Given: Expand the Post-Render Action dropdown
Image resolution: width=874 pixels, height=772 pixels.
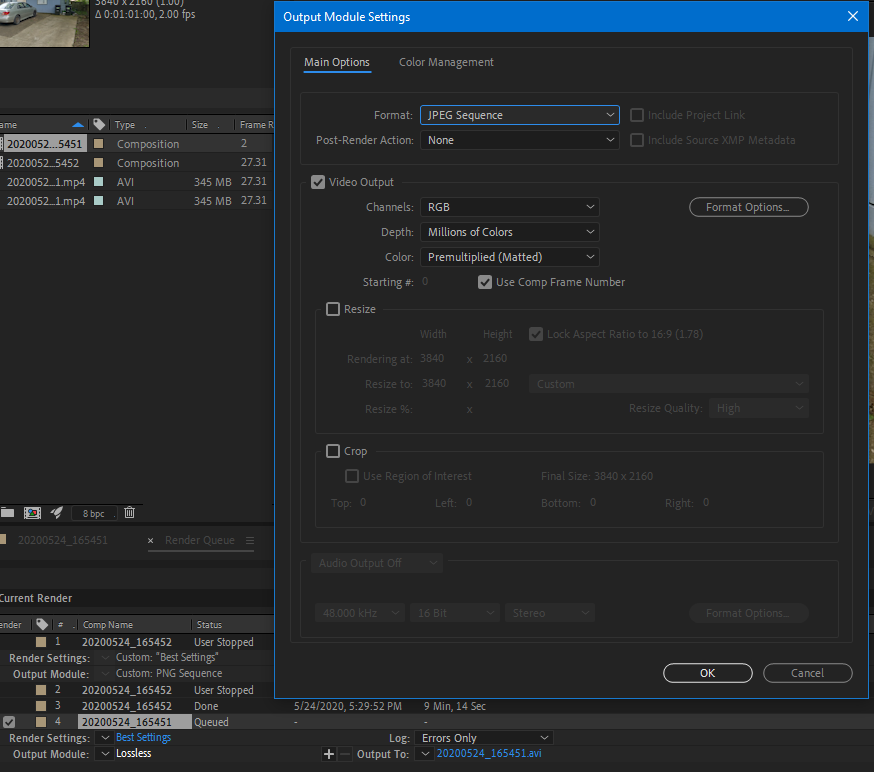Looking at the screenshot, I should point(519,140).
